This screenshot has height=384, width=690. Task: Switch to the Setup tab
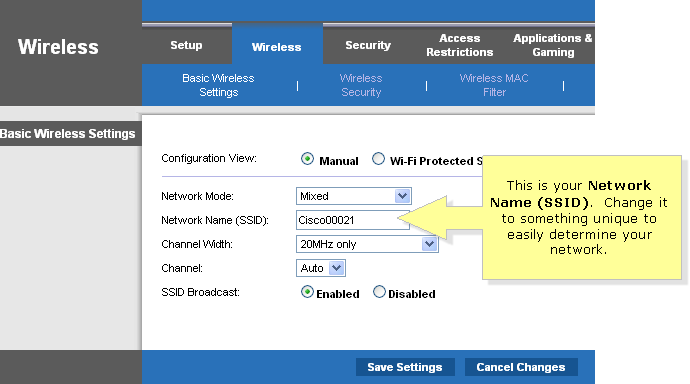coord(187,45)
